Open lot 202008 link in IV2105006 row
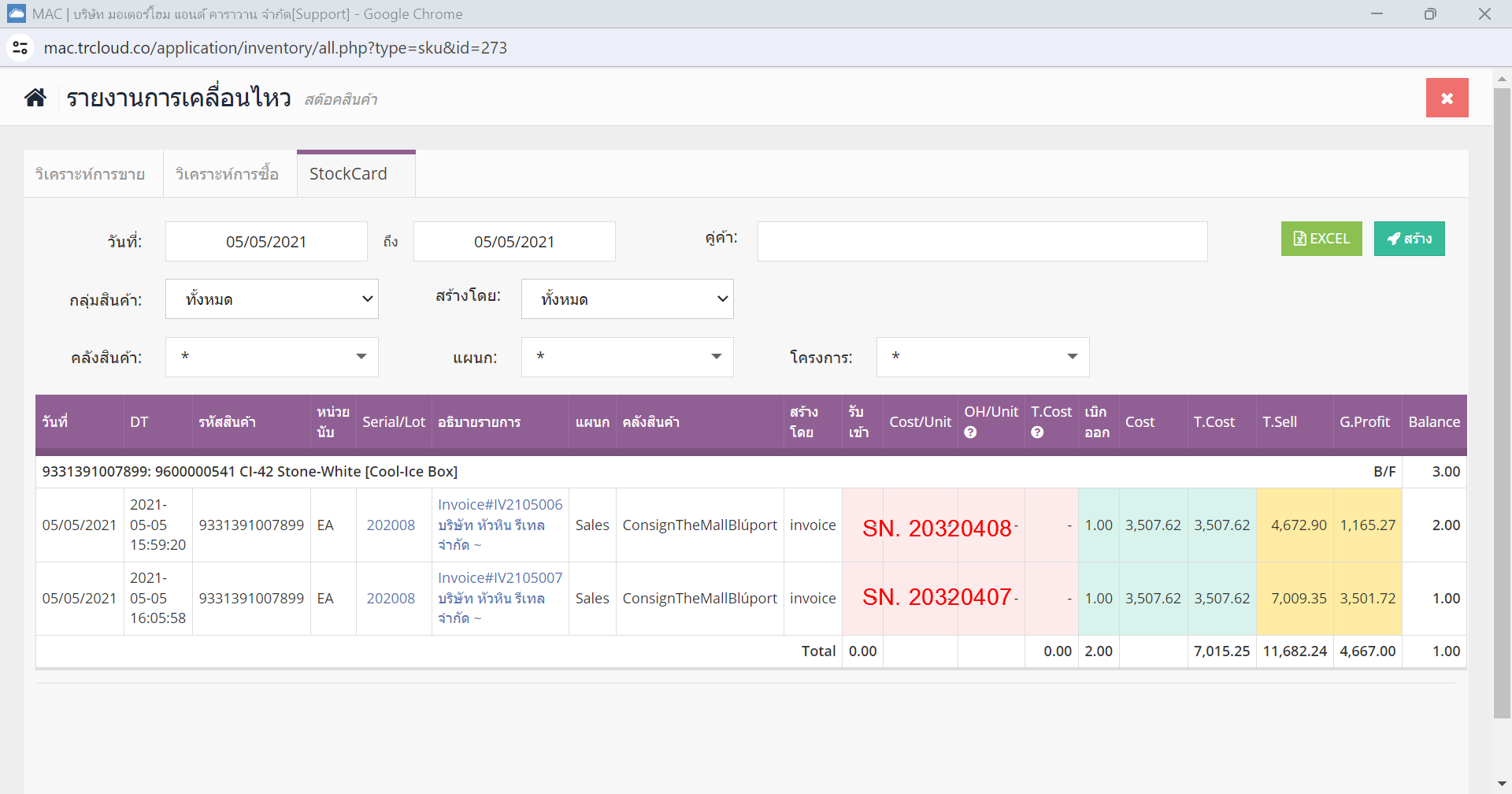 click(x=391, y=525)
